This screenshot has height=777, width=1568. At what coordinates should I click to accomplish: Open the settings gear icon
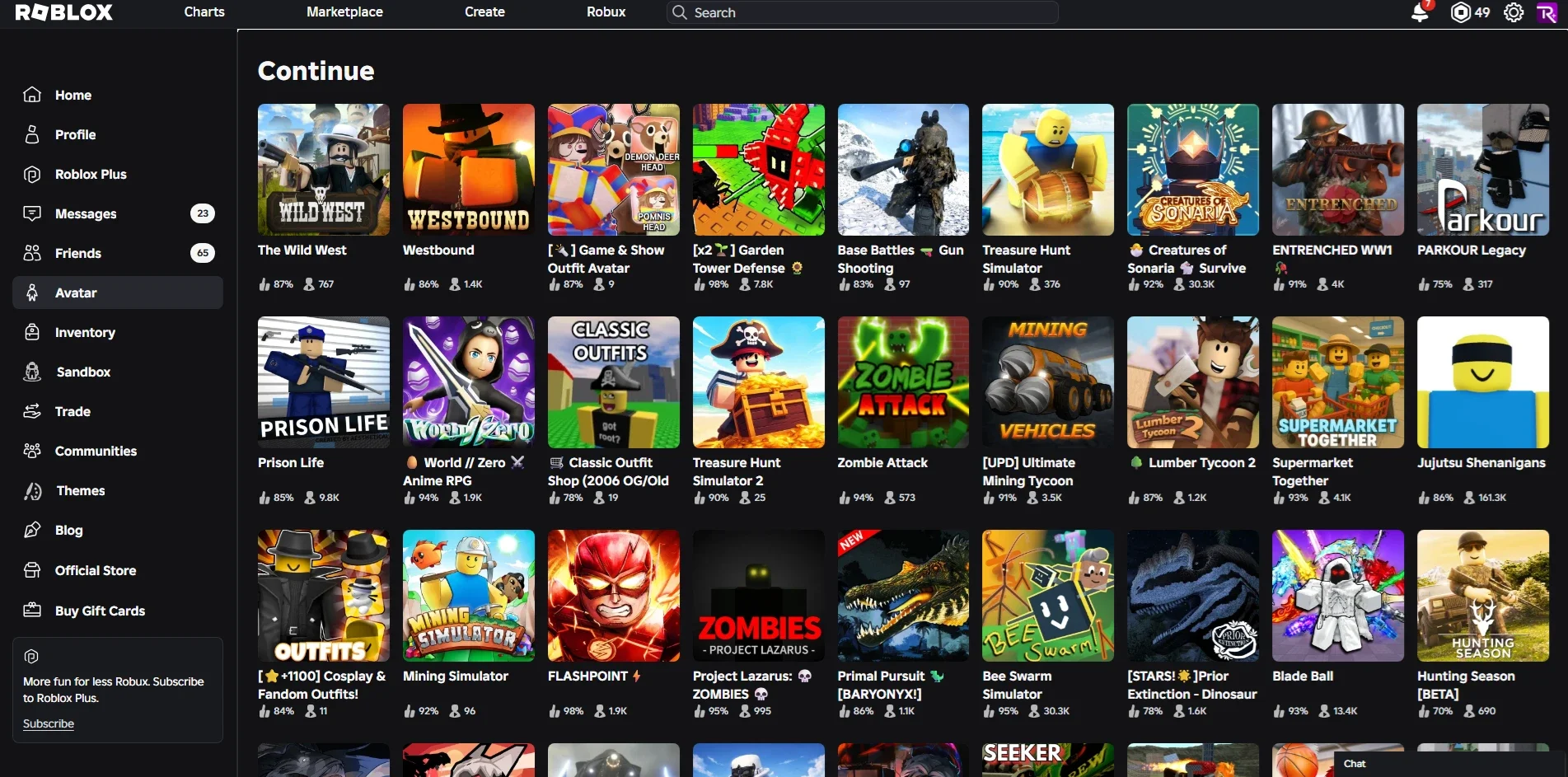click(1514, 12)
